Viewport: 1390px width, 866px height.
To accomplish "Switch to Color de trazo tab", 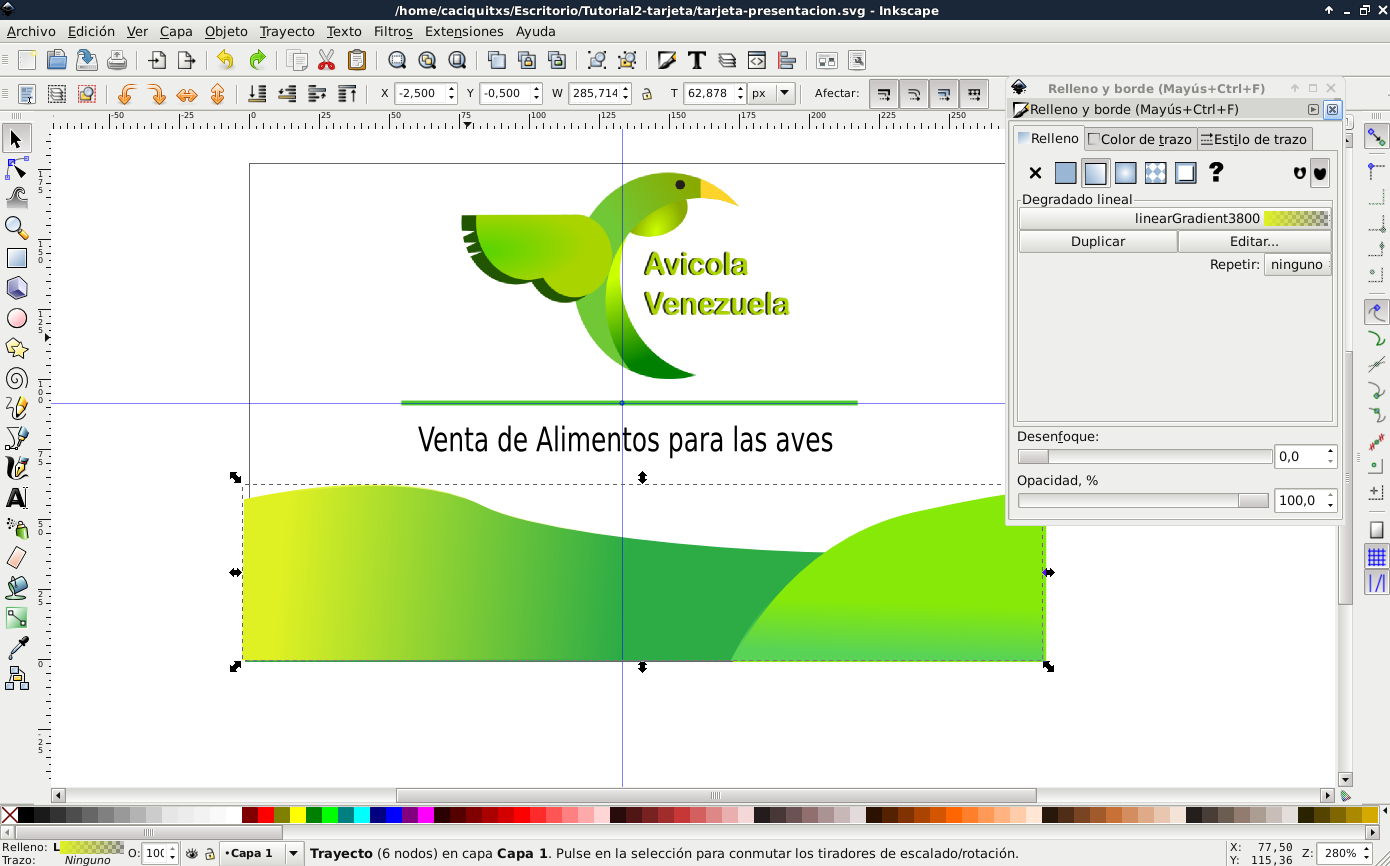I will pyautogui.click(x=1141, y=139).
